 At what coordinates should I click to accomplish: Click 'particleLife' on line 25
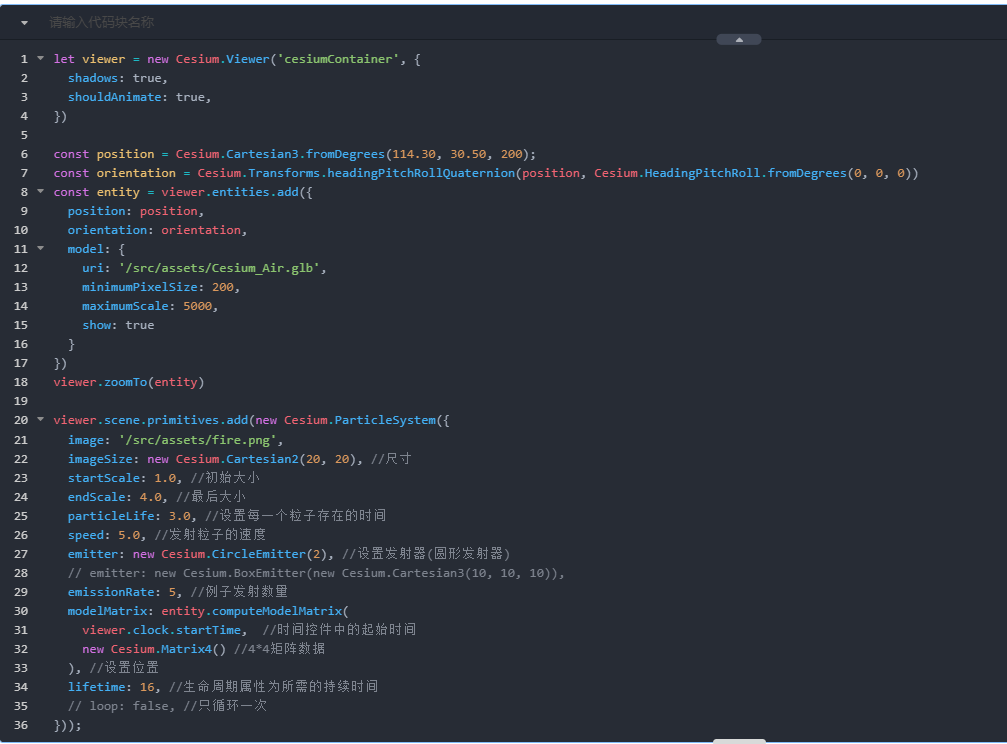[x=110, y=516]
